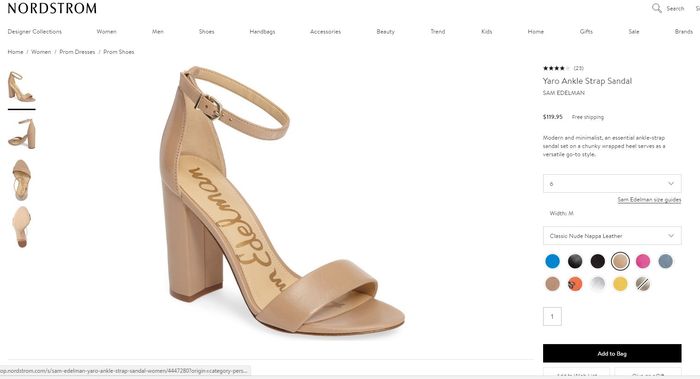Click the Search text field
Viewport: 700px width, 379px height.
675,8
